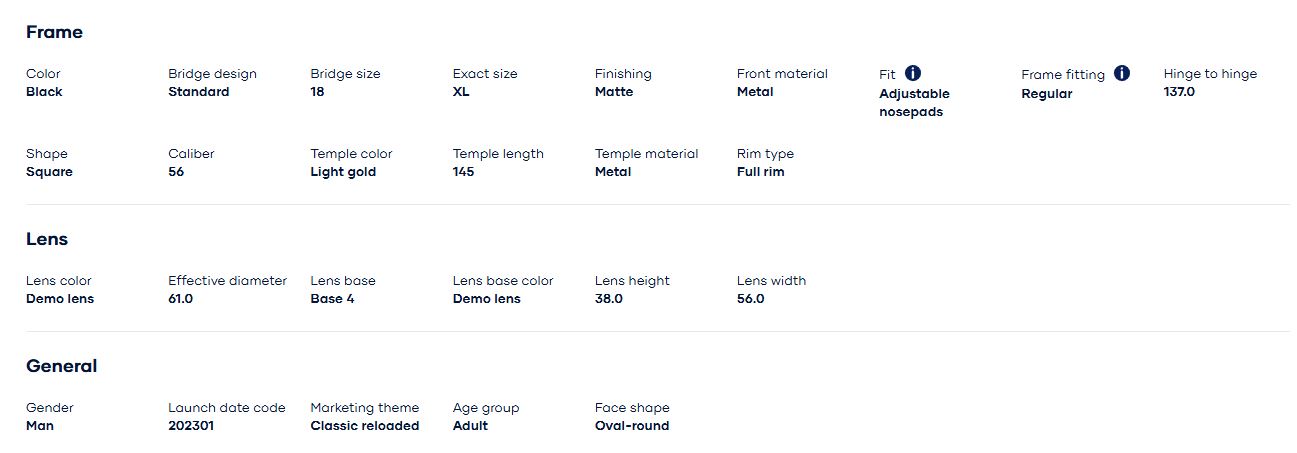
Task: Click the Full rim value
Action: tap(760, 172)
